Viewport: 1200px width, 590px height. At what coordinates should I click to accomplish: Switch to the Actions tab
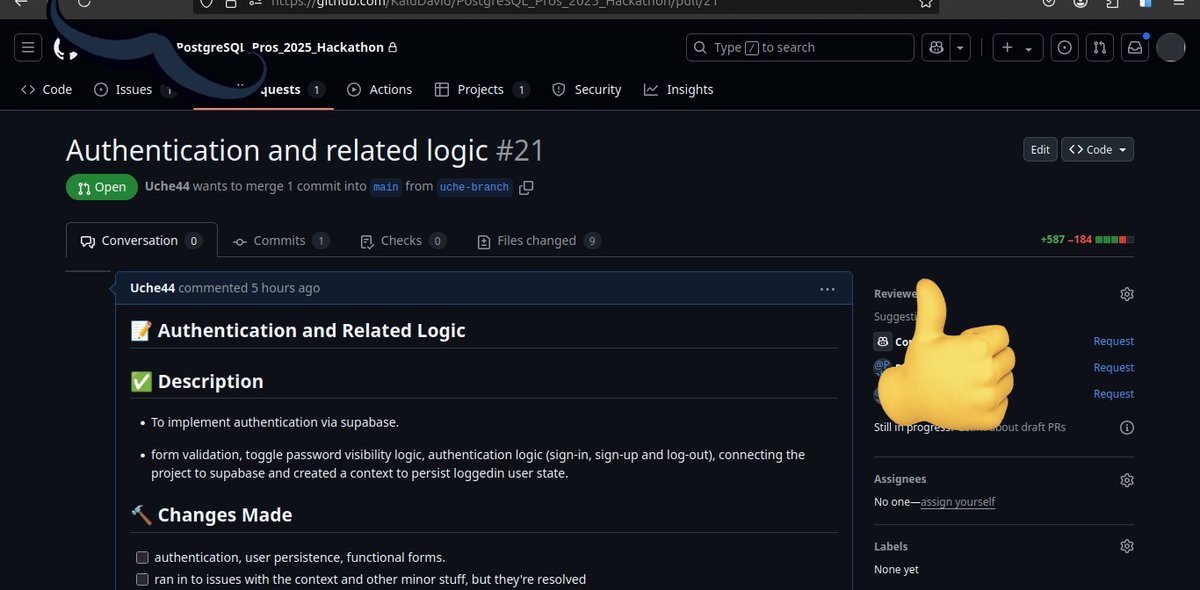coord(380,89)
